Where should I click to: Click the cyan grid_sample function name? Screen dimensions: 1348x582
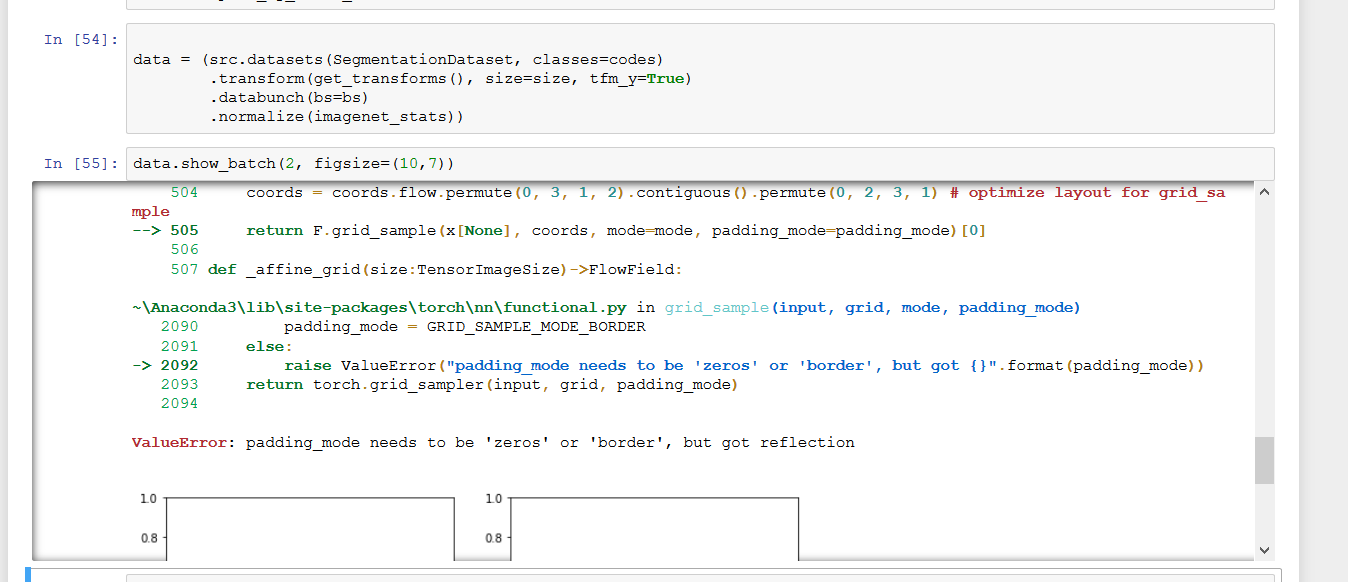[716, 308]
